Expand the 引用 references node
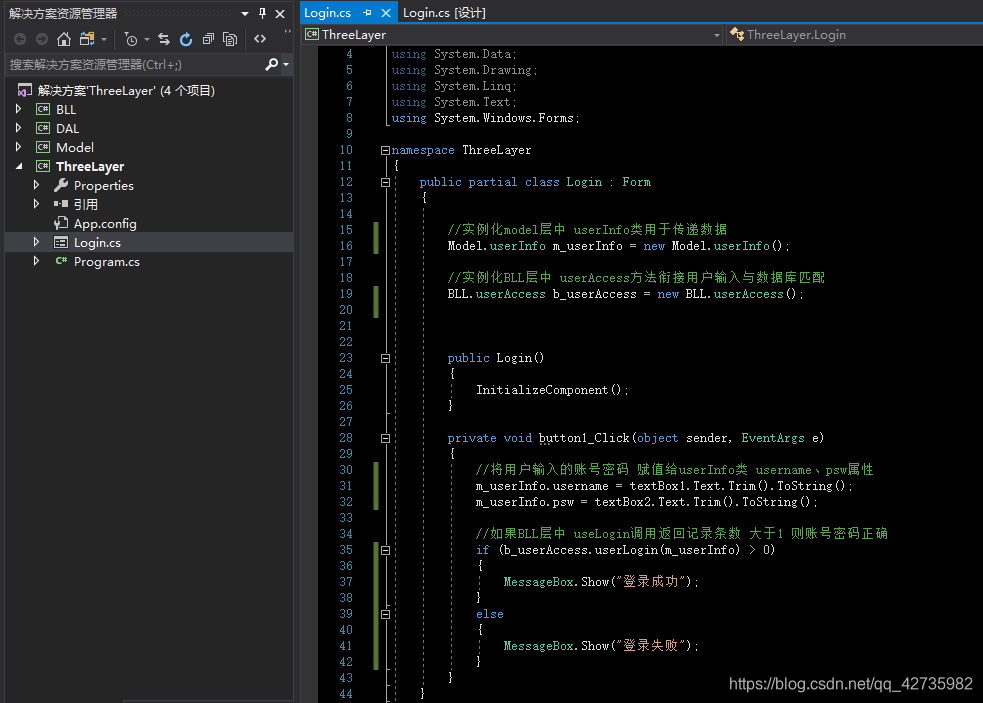This screenshot has height=703, width=983. 36,204
